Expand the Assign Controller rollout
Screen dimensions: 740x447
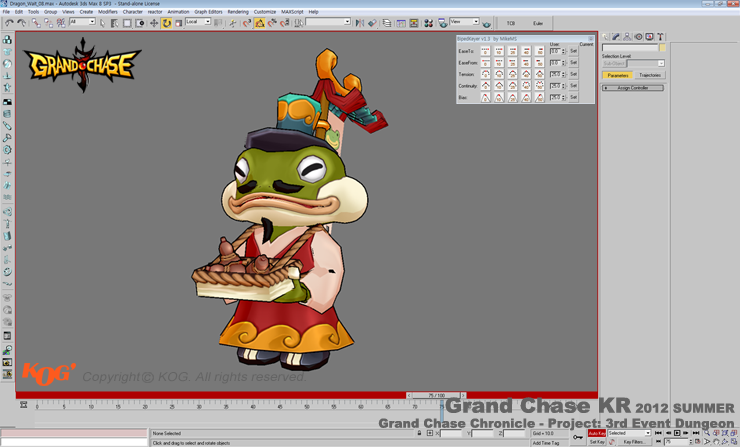(x=633, y=88)
